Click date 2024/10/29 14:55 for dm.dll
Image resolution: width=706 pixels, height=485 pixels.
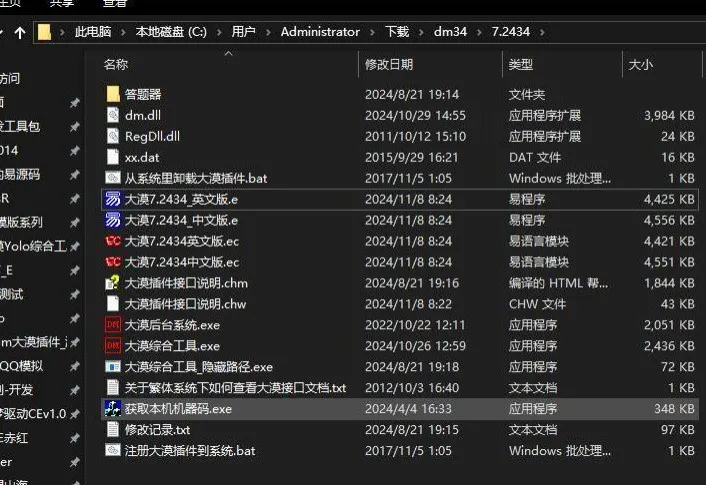415,115
